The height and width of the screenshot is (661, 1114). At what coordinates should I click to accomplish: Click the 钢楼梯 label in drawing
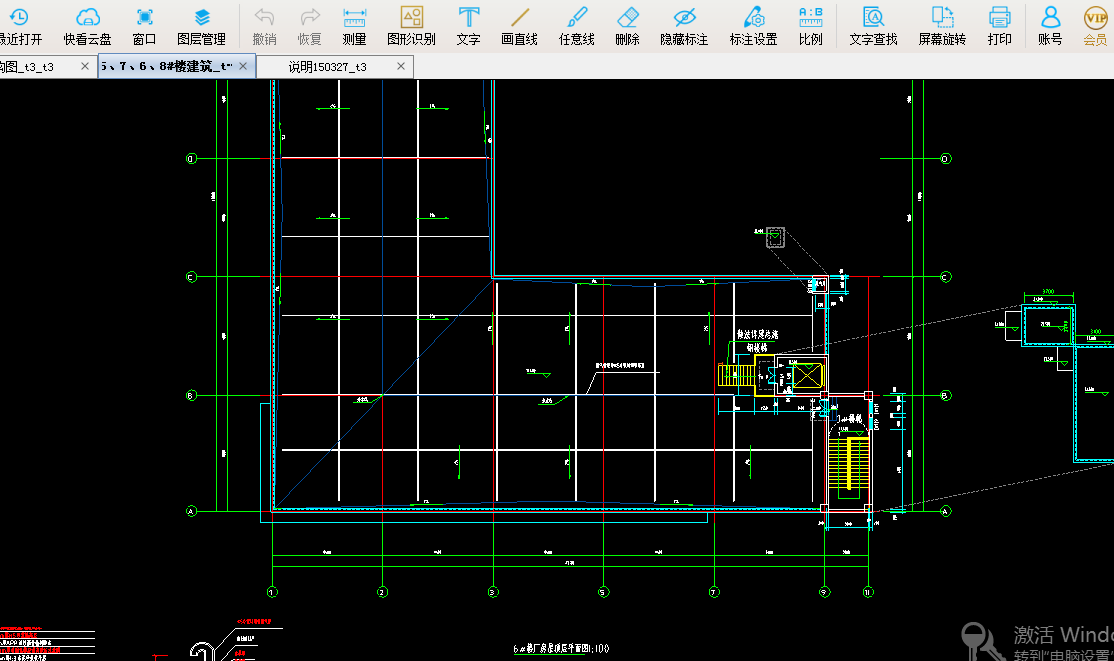click(x=757, y=348)
